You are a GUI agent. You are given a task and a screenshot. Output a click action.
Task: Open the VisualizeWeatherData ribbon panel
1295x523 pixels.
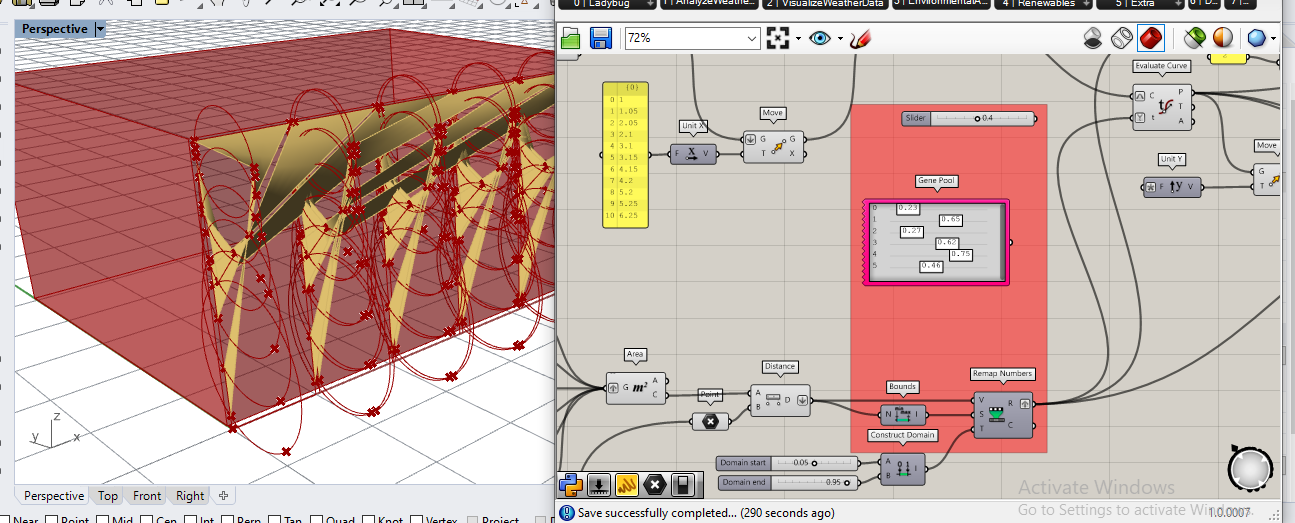[823, 4]
